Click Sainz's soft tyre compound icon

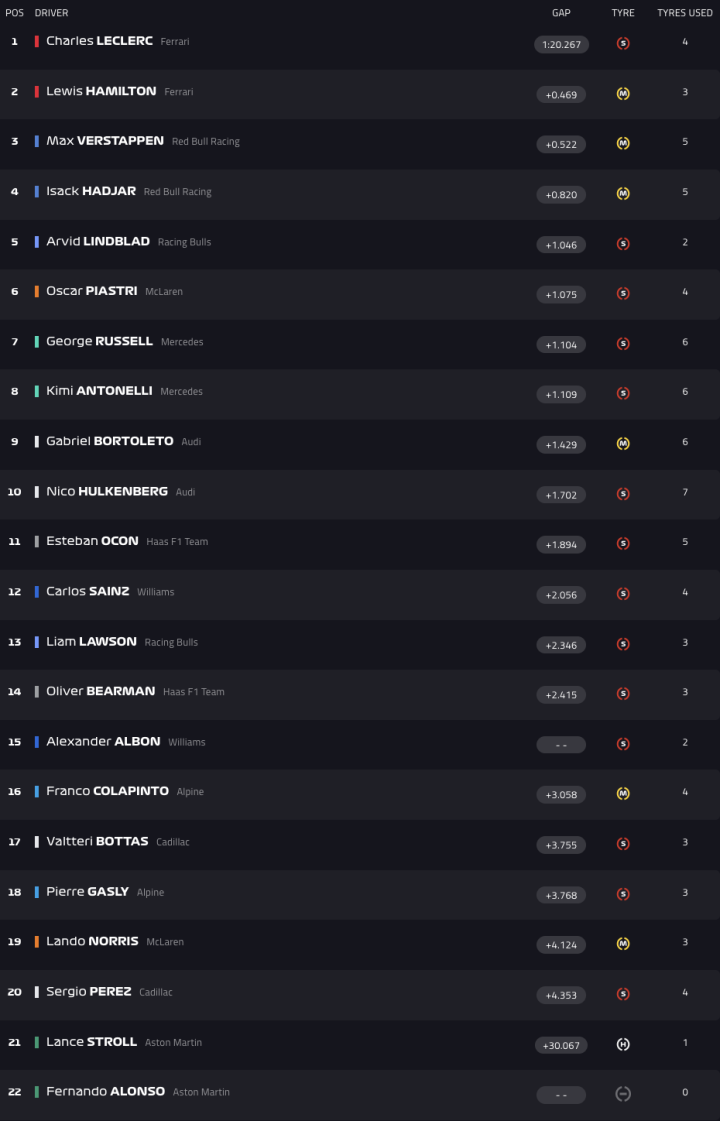623,594
